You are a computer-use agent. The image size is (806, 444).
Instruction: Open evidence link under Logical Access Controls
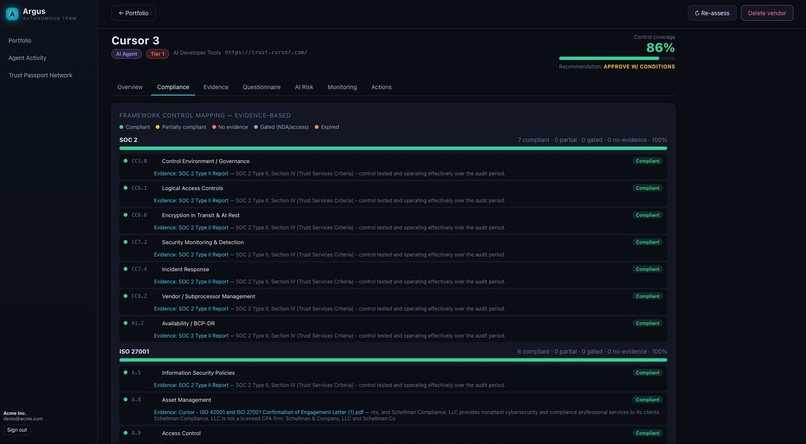click(x=191, y=201)
